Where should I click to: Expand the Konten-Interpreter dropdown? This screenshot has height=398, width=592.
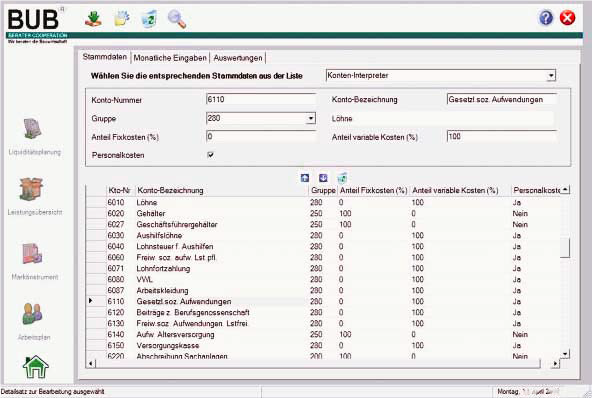pyautogui.click(x=551, y=76)
